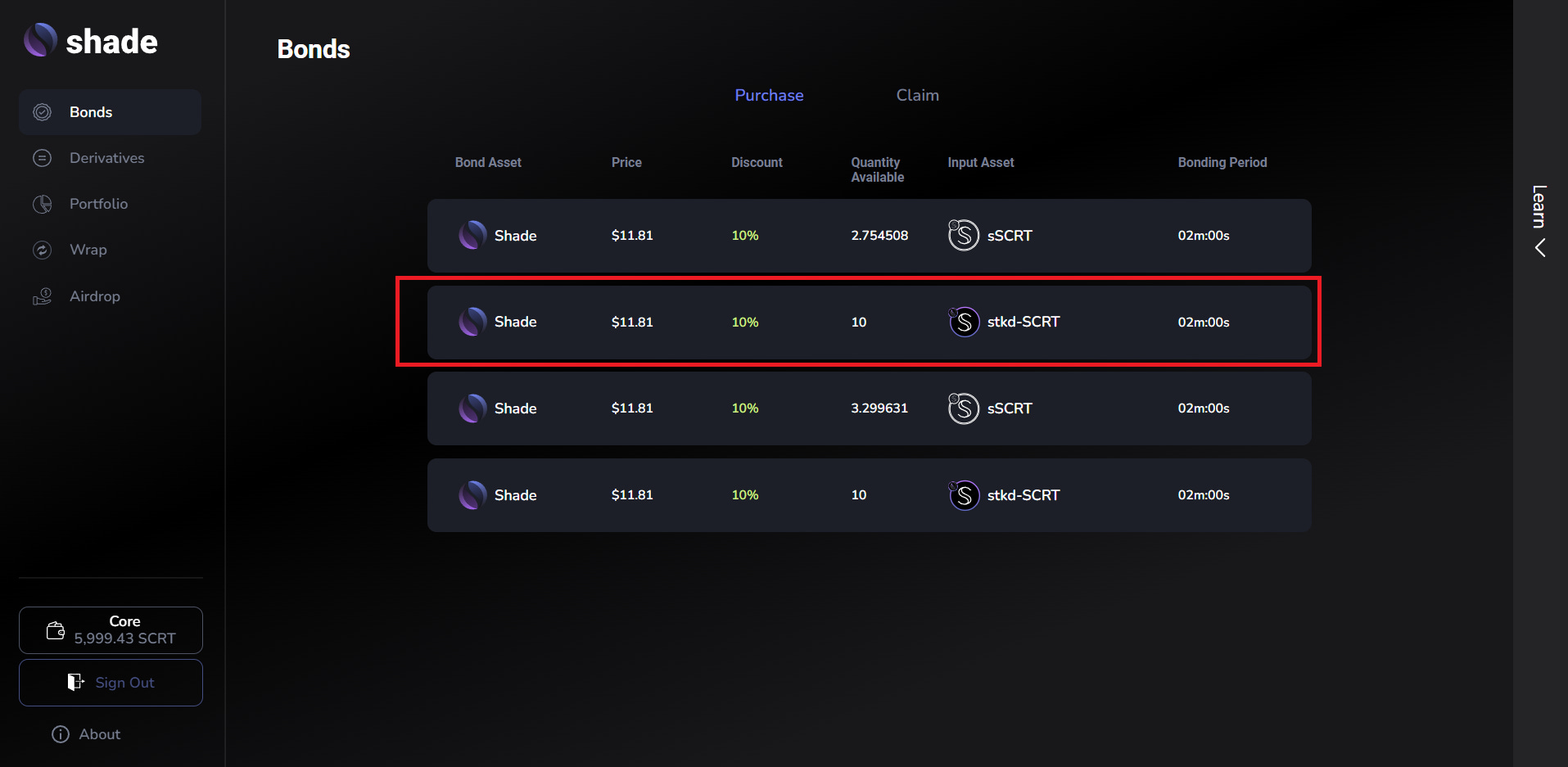Open Derivatives in the sidebar

click(110, 158)
